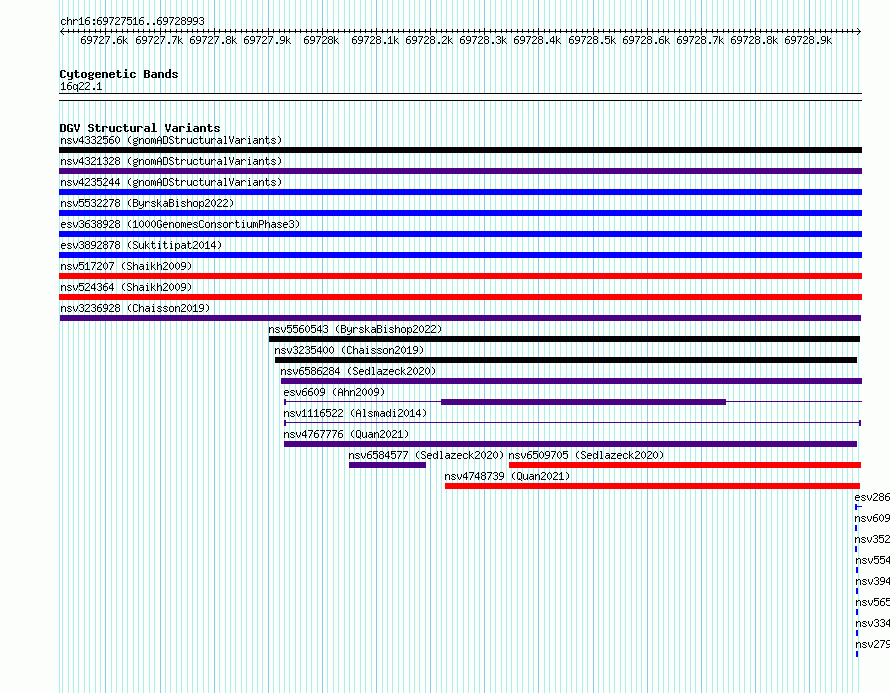
Task: Click the red bar for nsv4748739
Action: pos(653,486)
